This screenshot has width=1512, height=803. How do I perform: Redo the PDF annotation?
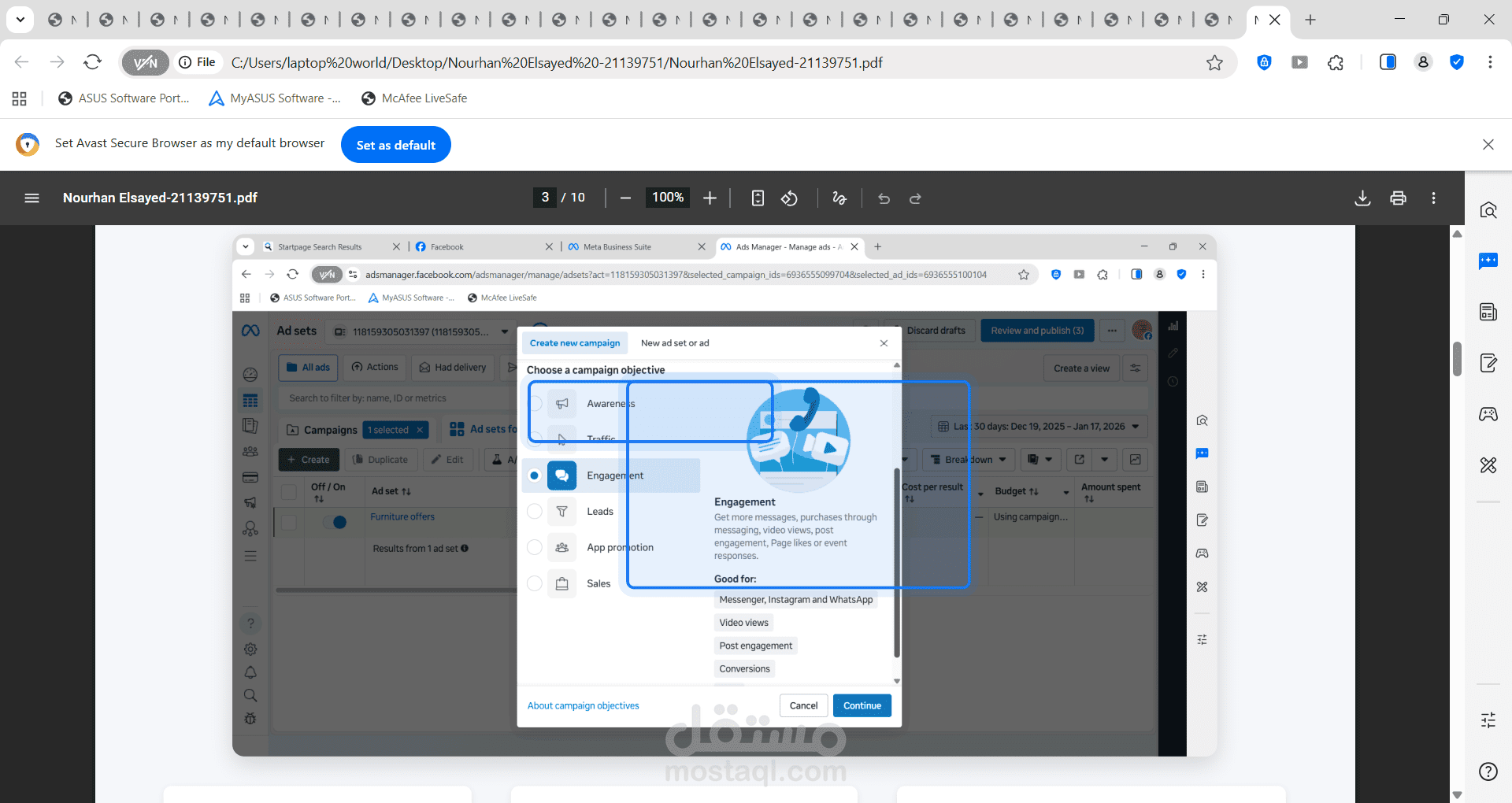tap(915, 198)
